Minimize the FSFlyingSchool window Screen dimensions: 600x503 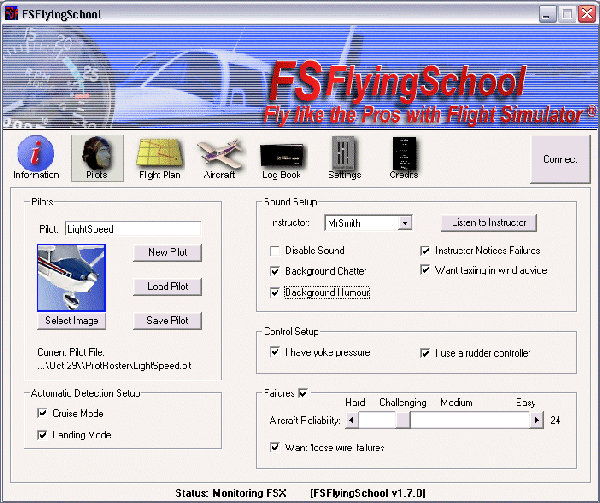click(548, 15)
